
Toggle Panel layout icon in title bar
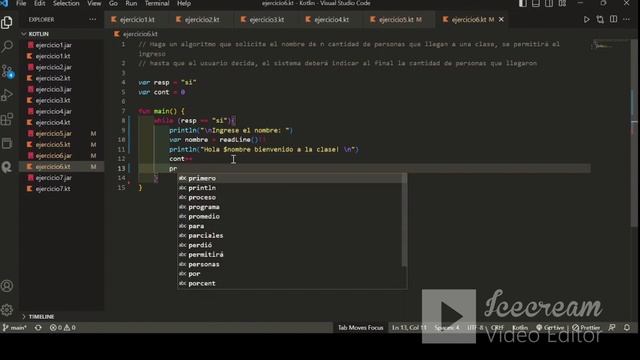536,4
